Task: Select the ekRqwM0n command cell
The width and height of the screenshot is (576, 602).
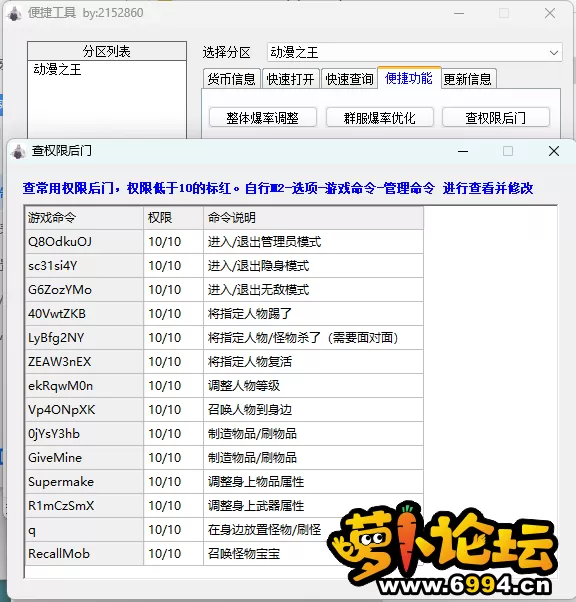Action: coord(84,386)
